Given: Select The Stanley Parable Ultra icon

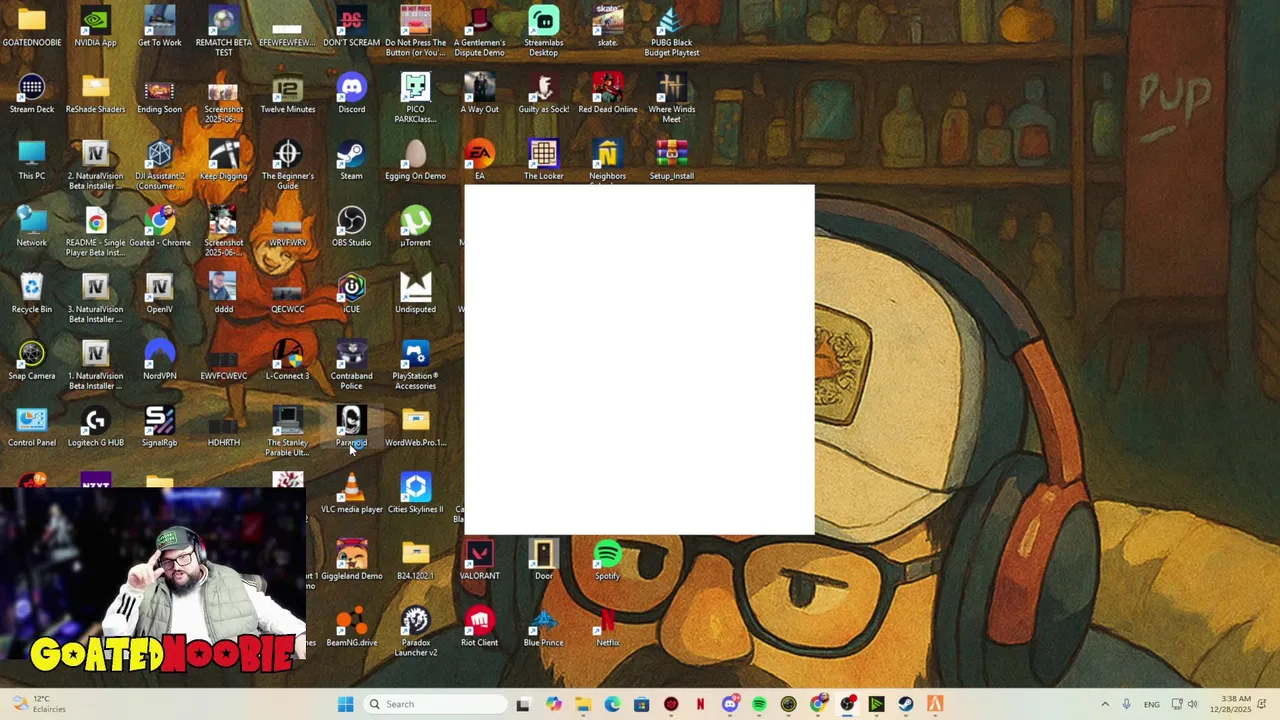Looking at the screenshot, I should (287, 431).
